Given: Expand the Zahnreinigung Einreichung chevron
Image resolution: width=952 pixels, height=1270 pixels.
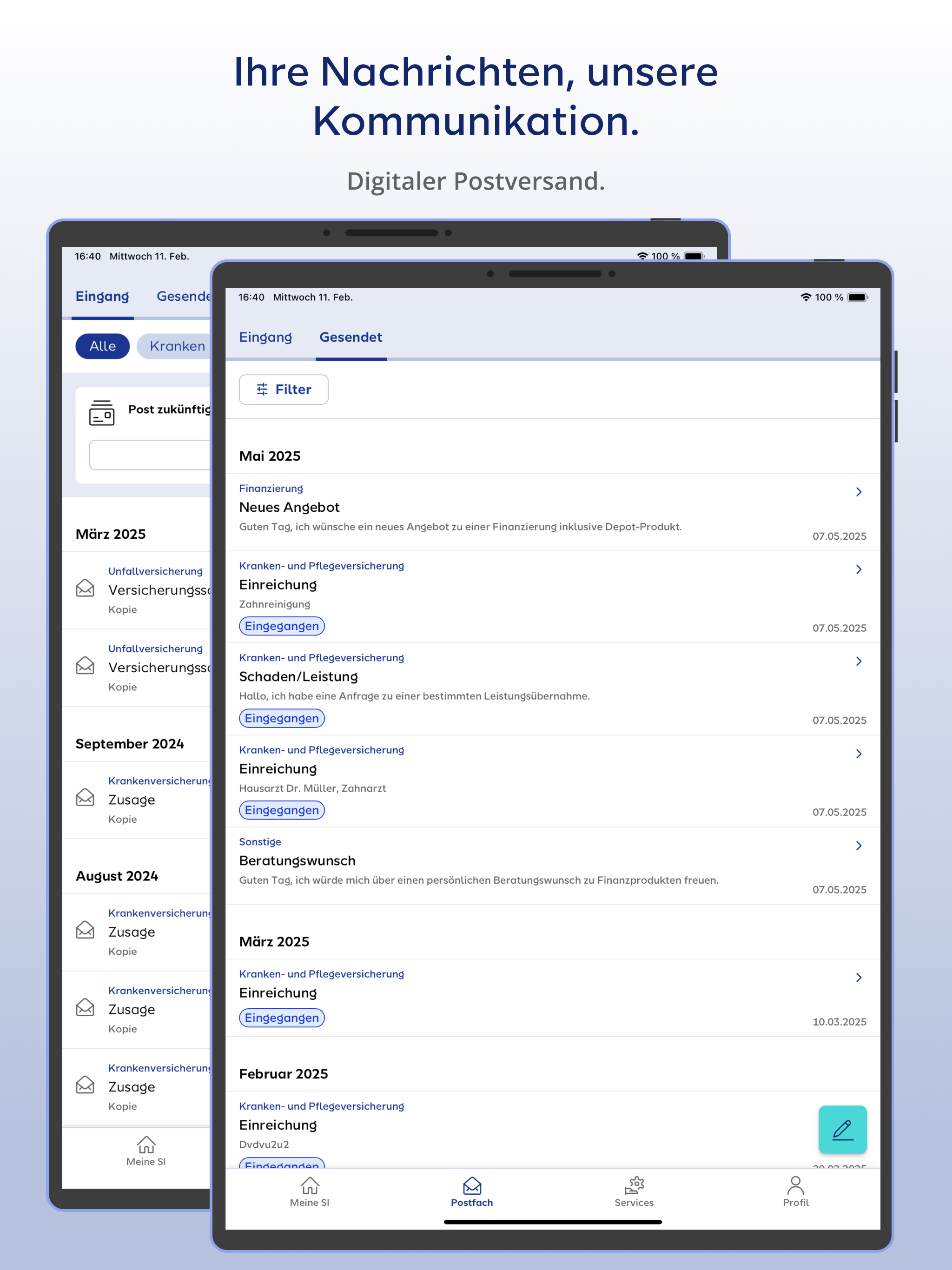Looking at the screenshot, I should pos(859,569).
